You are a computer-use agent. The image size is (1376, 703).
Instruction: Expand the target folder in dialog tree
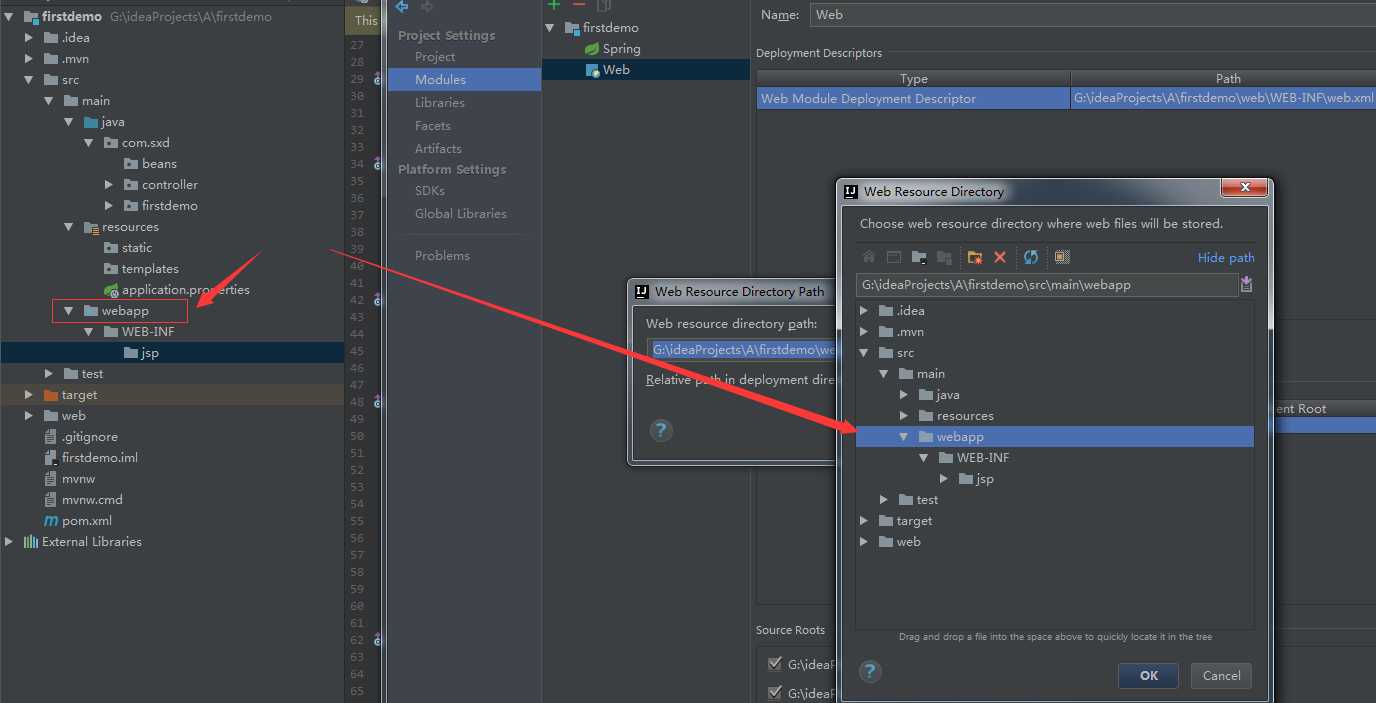point(864,521)
